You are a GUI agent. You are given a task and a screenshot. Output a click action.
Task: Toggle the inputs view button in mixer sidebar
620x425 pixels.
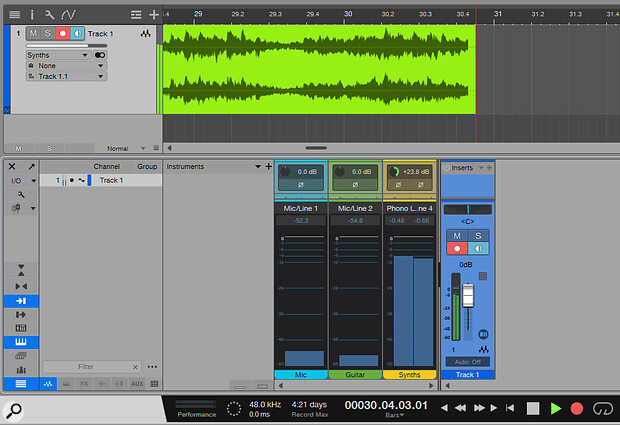tap(21, 301)
